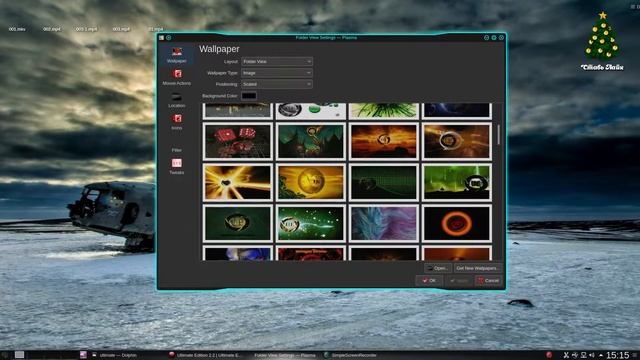This screenshot has width=640, height=360.
Task: Pick the Background Color swatch
Action: (x=249, y=96)
